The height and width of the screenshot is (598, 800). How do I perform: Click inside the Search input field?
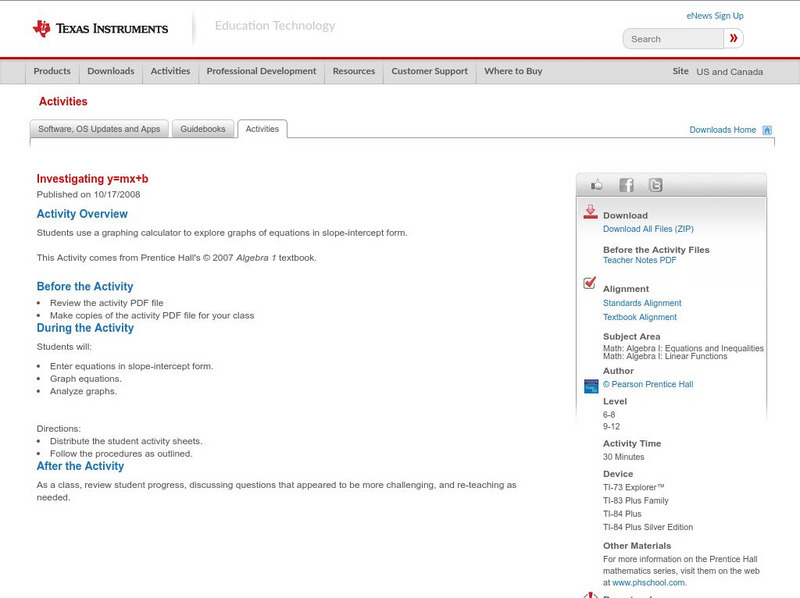(x=673, y=39)
